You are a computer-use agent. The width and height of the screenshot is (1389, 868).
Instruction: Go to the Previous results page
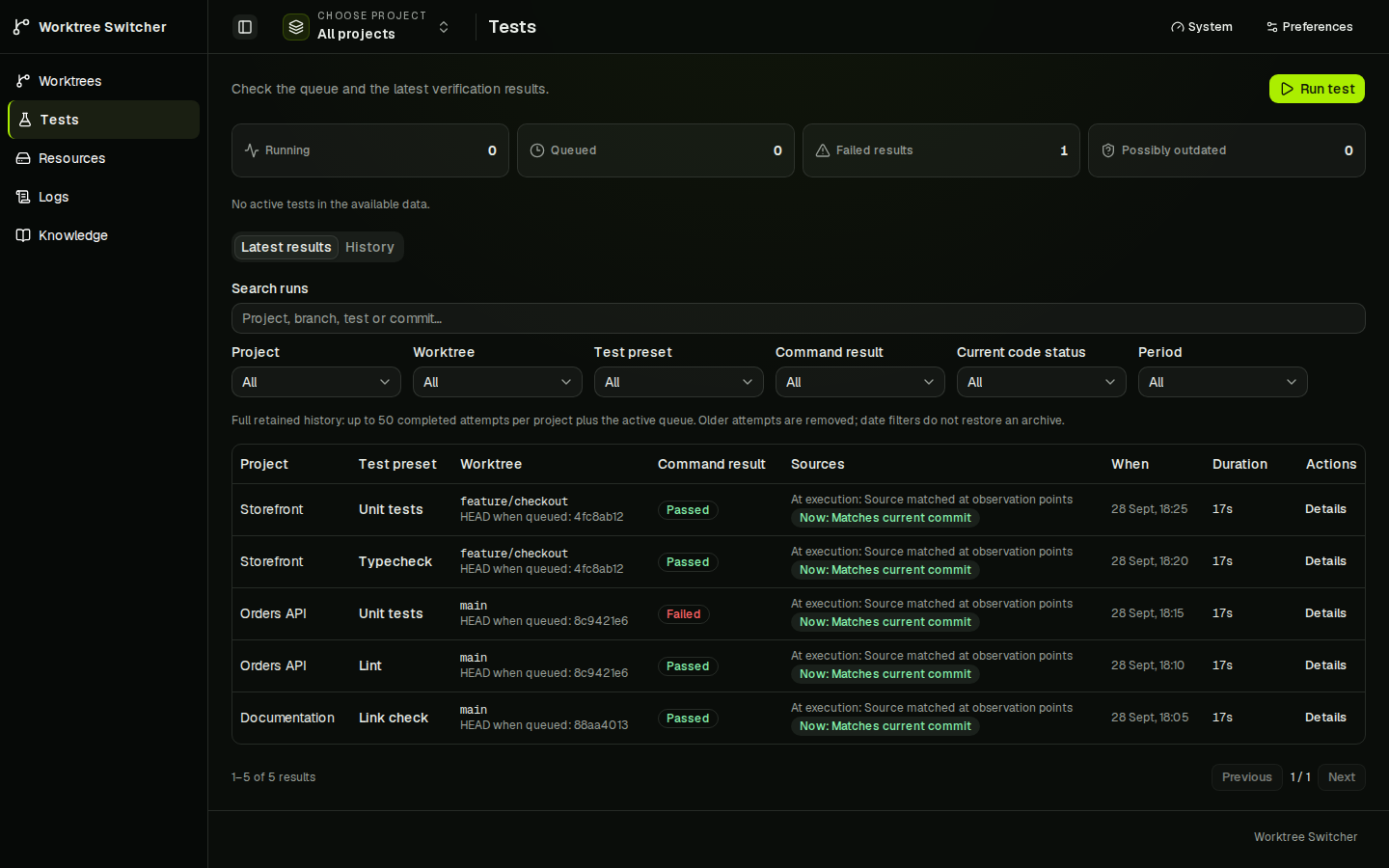[x=1247, y=777]
